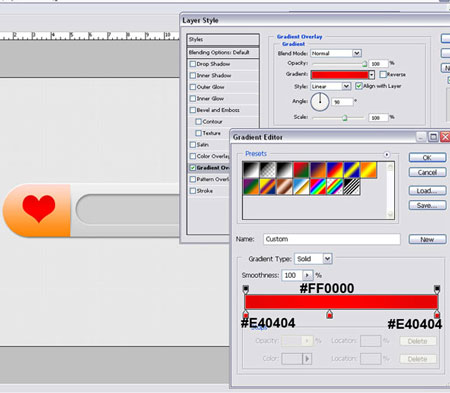Select the middle #FF0000 color stop
The height and width of the screenshot is (393, 450).
tap(329, 314)
